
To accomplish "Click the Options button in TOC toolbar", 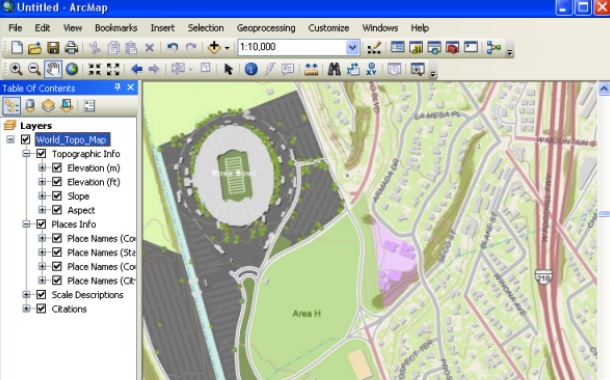I will pyautogui.click(x=89, y=106).
